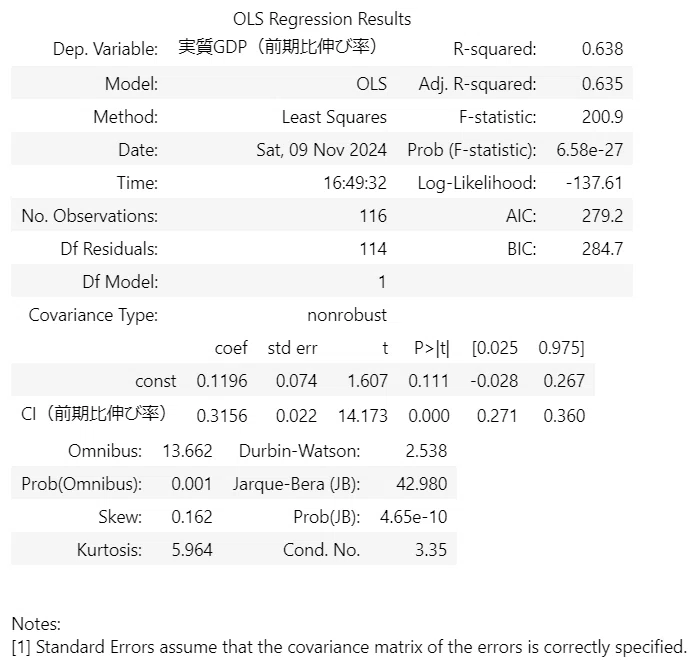The width and height of the screenshot is (692, 668).
Task: Select the t value 14.173
Action: [x=363, y=416]
